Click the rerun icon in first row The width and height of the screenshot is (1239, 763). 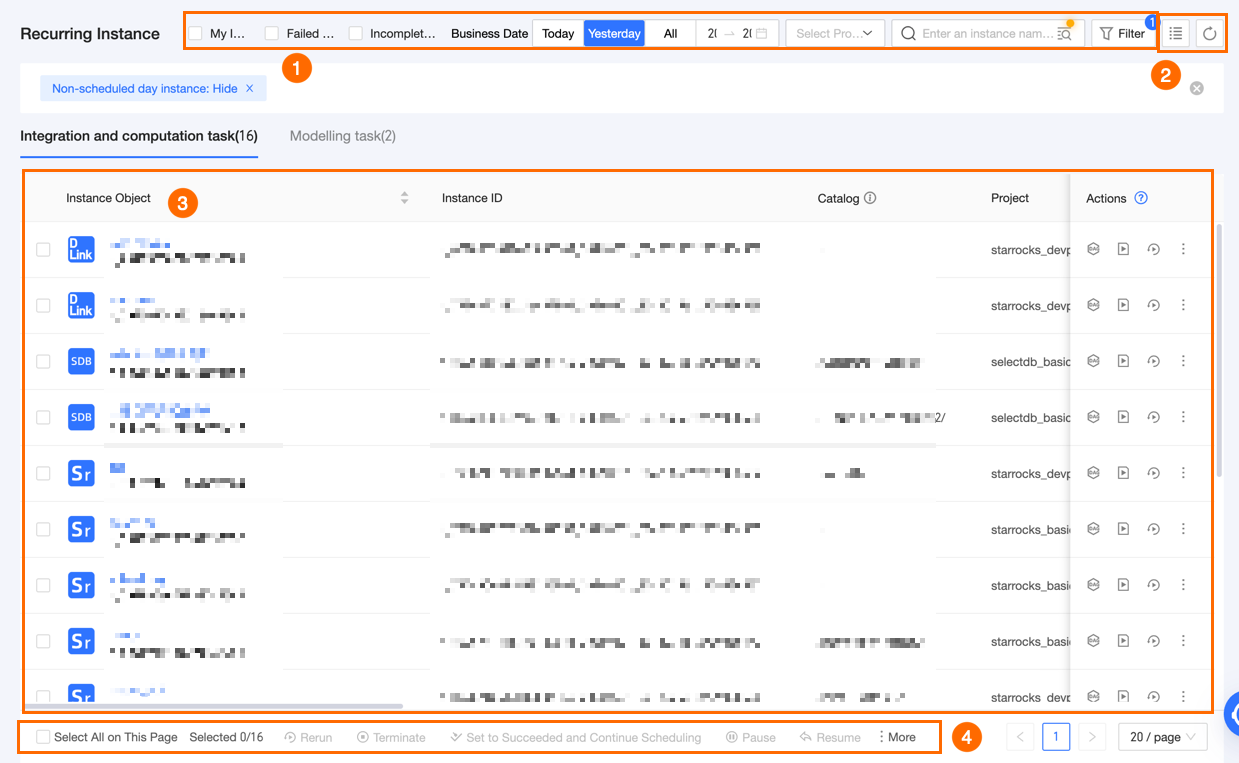click(1153, 249)
